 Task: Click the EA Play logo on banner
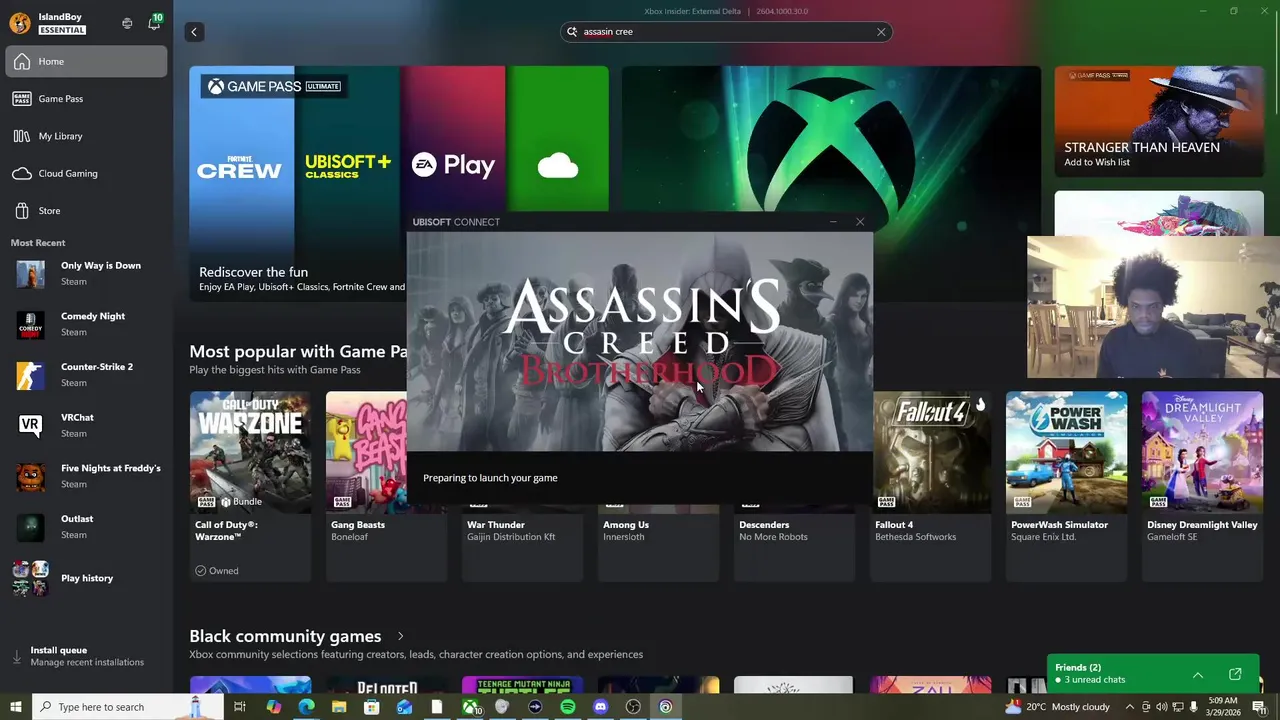(x=453, y=166)
